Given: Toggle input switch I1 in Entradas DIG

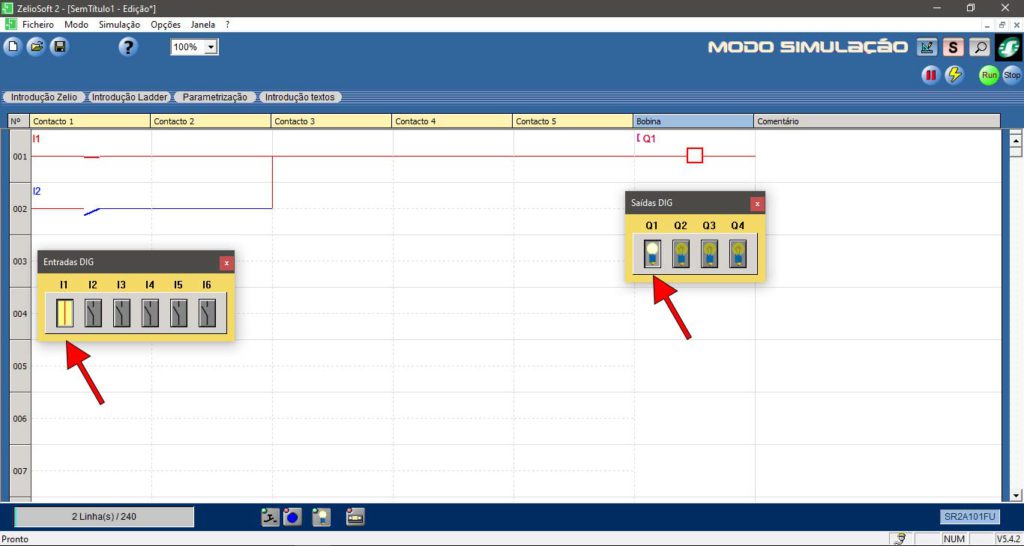Looking at the screenshot, I should pos(64,314).
